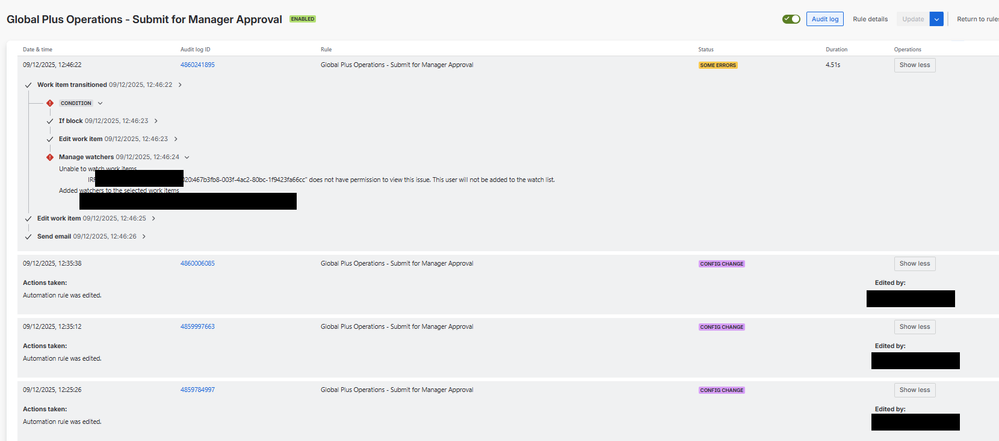Image resolution: width=999 pixels, height=441 pixels.
Task: Click the ENABLED badge next to title
Action: [x=303, y=19]
